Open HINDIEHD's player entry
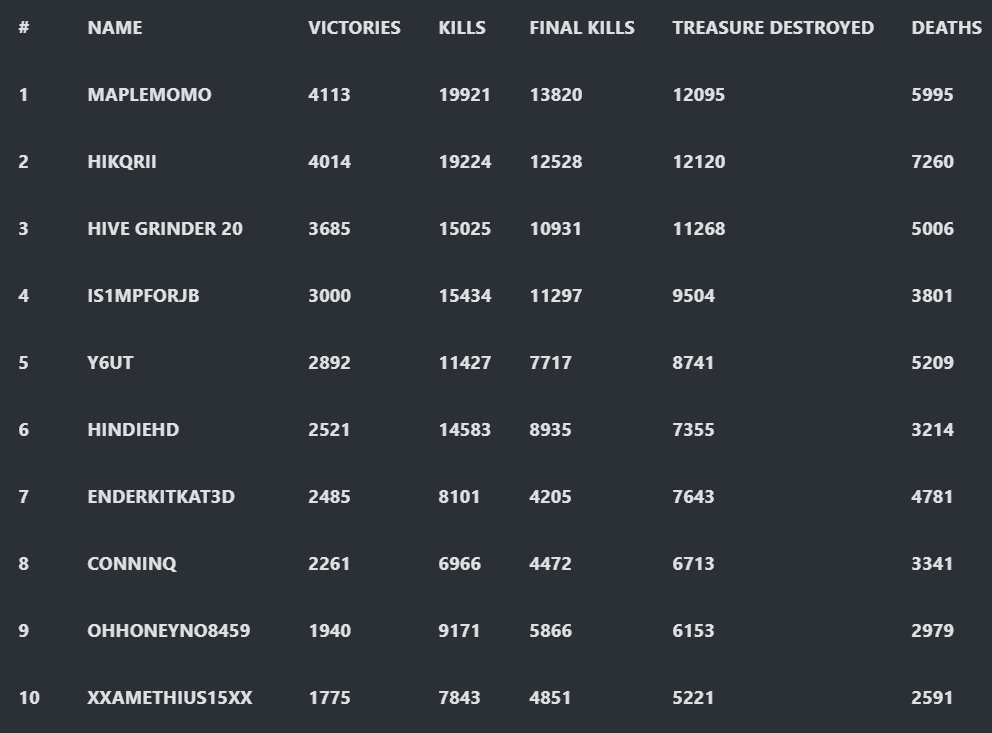Viewport: 992px width, 733px height. 133,430
